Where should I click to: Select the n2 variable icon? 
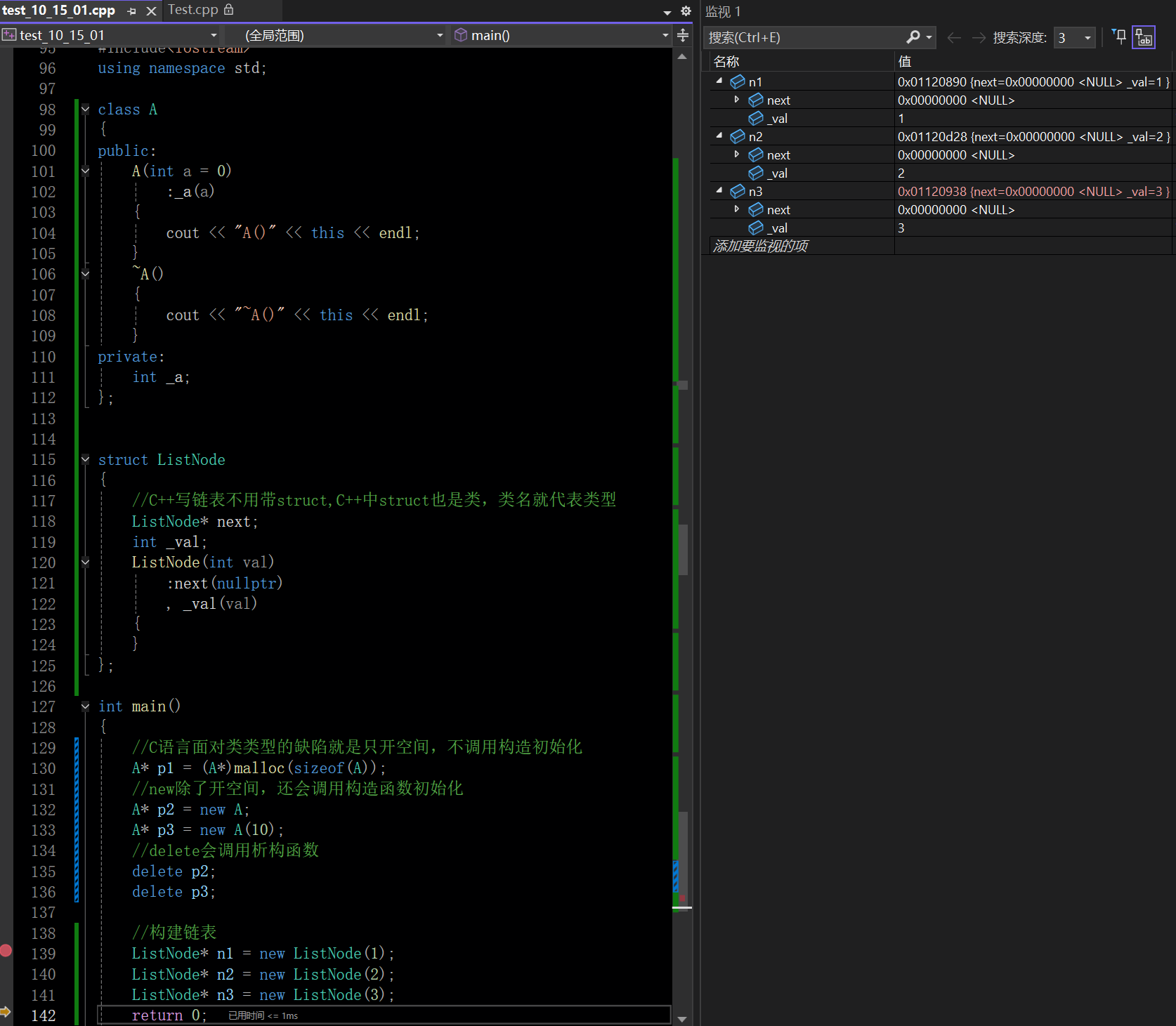coord(738,137)
